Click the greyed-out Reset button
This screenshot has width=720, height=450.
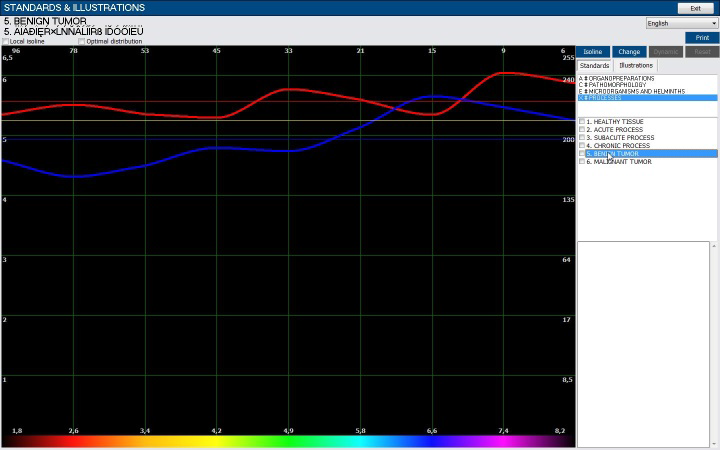point(702,51)
